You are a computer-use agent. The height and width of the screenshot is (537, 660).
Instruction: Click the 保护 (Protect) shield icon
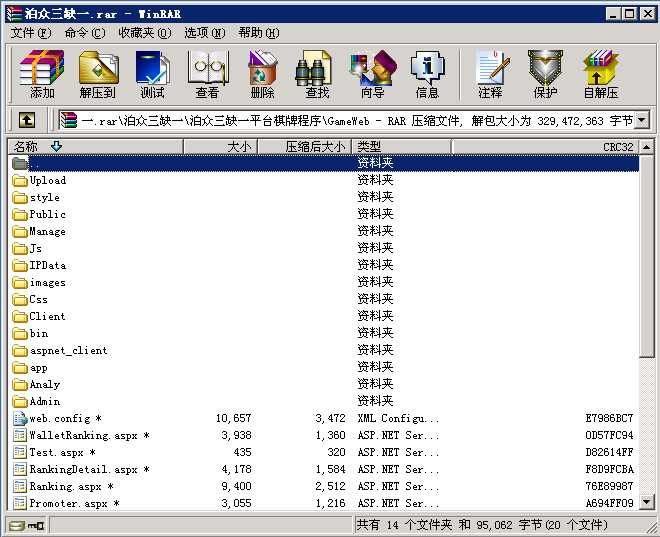(x=545, y=74)
